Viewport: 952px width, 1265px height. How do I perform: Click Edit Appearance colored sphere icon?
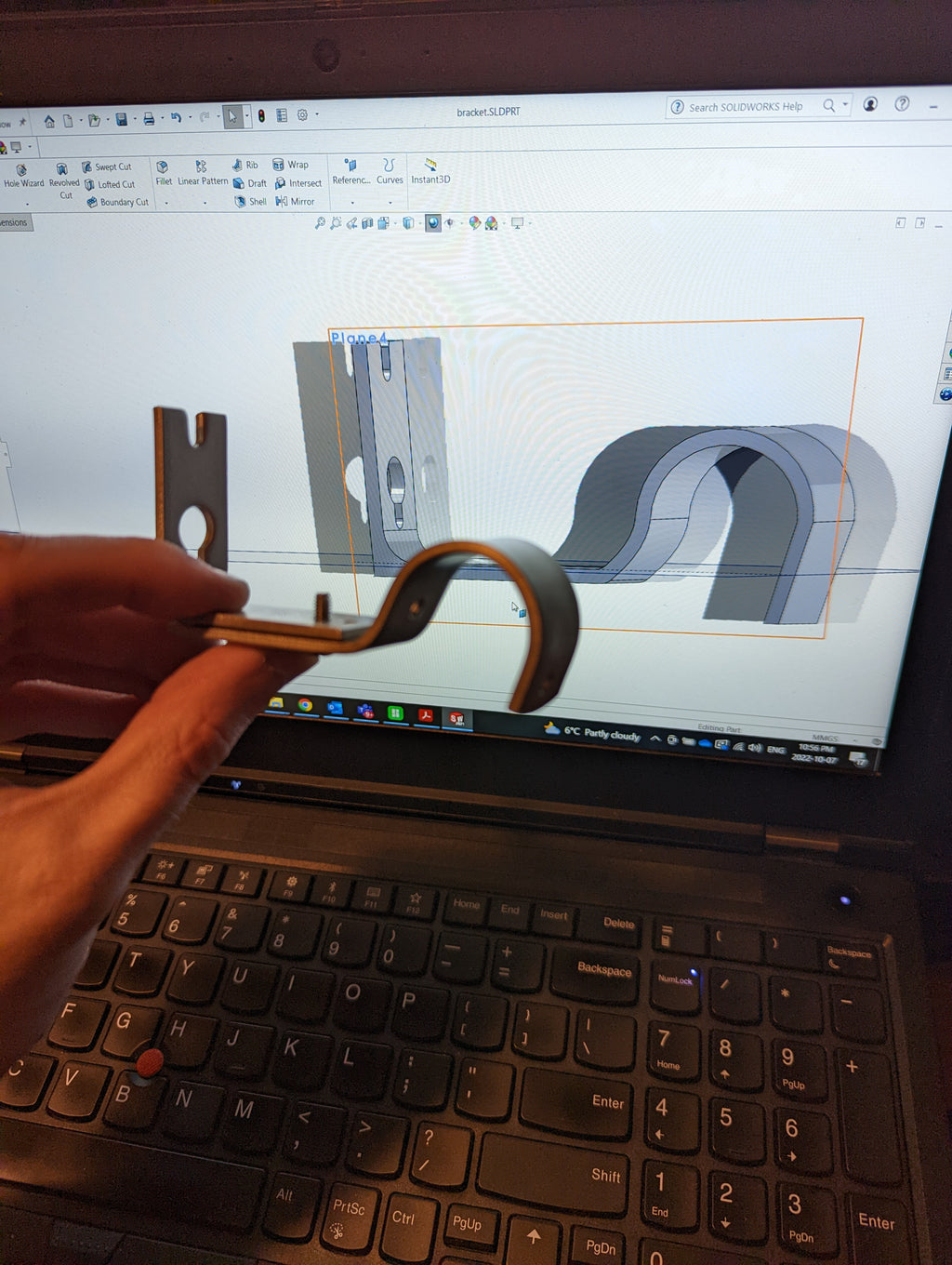click(475, 223)
